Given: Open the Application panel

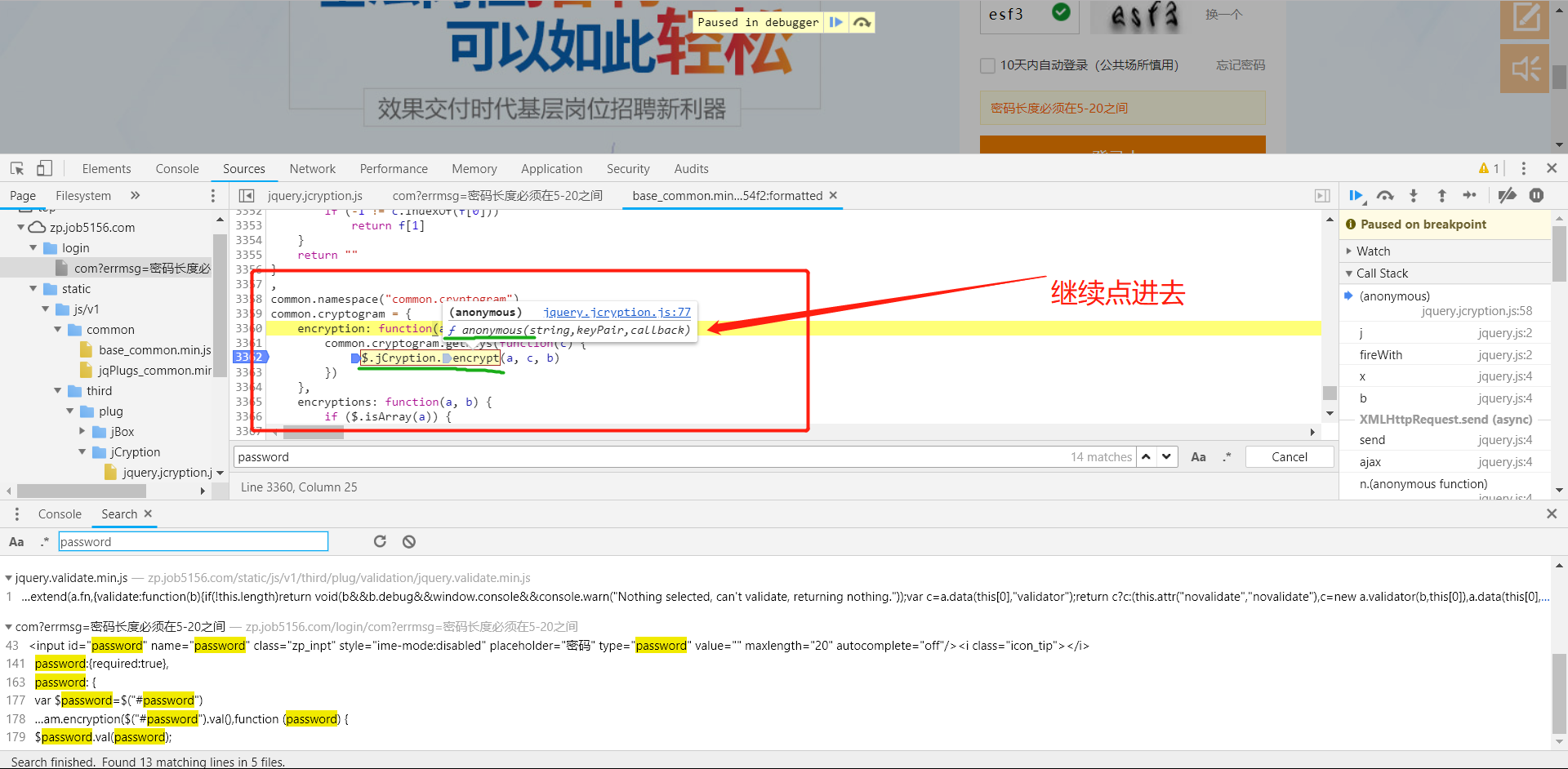Looking at the screenshot, I should [551, 169].
